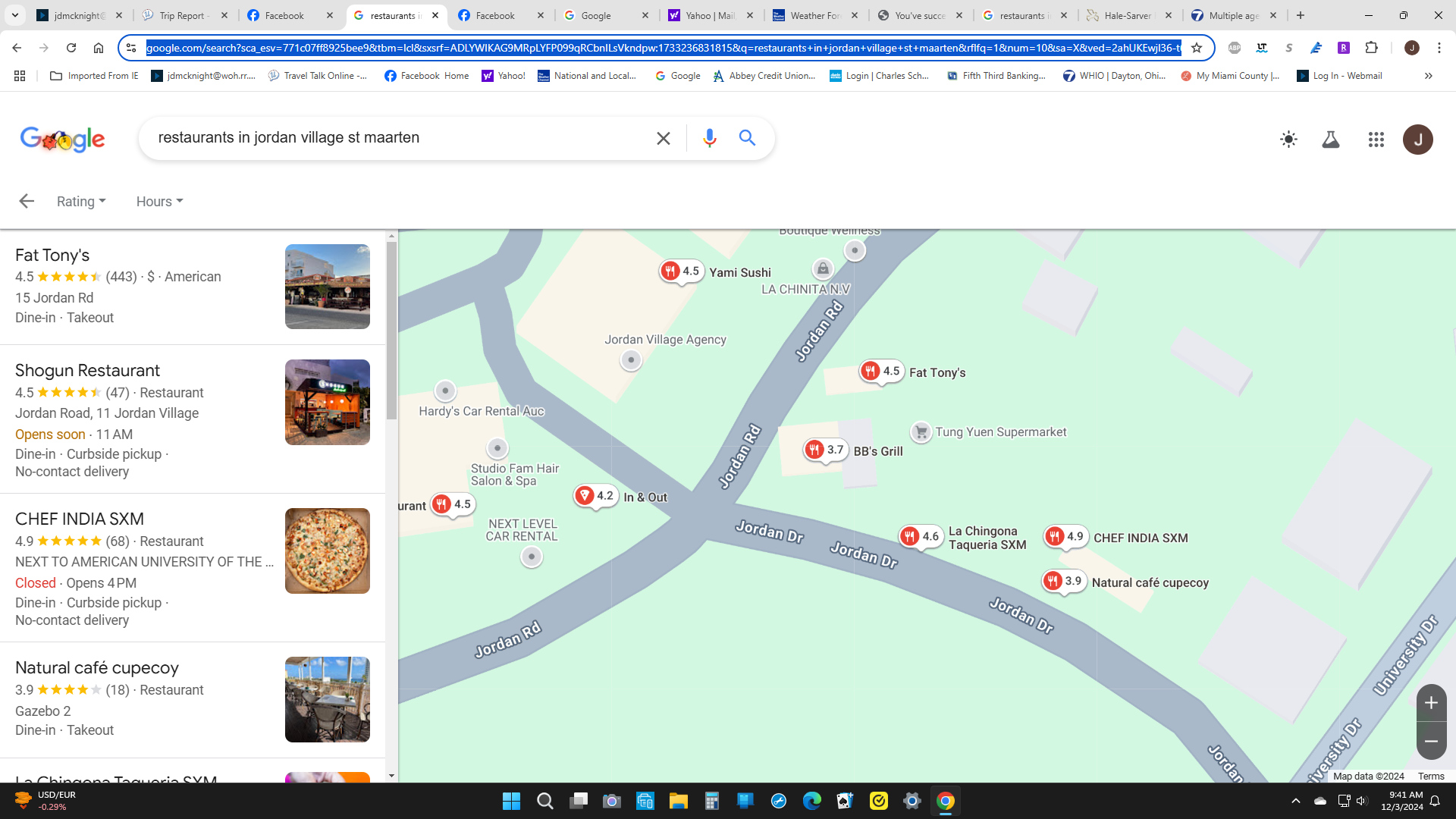Go to browser home page
Screen dimensions: 1456x819
pos(99,48)
